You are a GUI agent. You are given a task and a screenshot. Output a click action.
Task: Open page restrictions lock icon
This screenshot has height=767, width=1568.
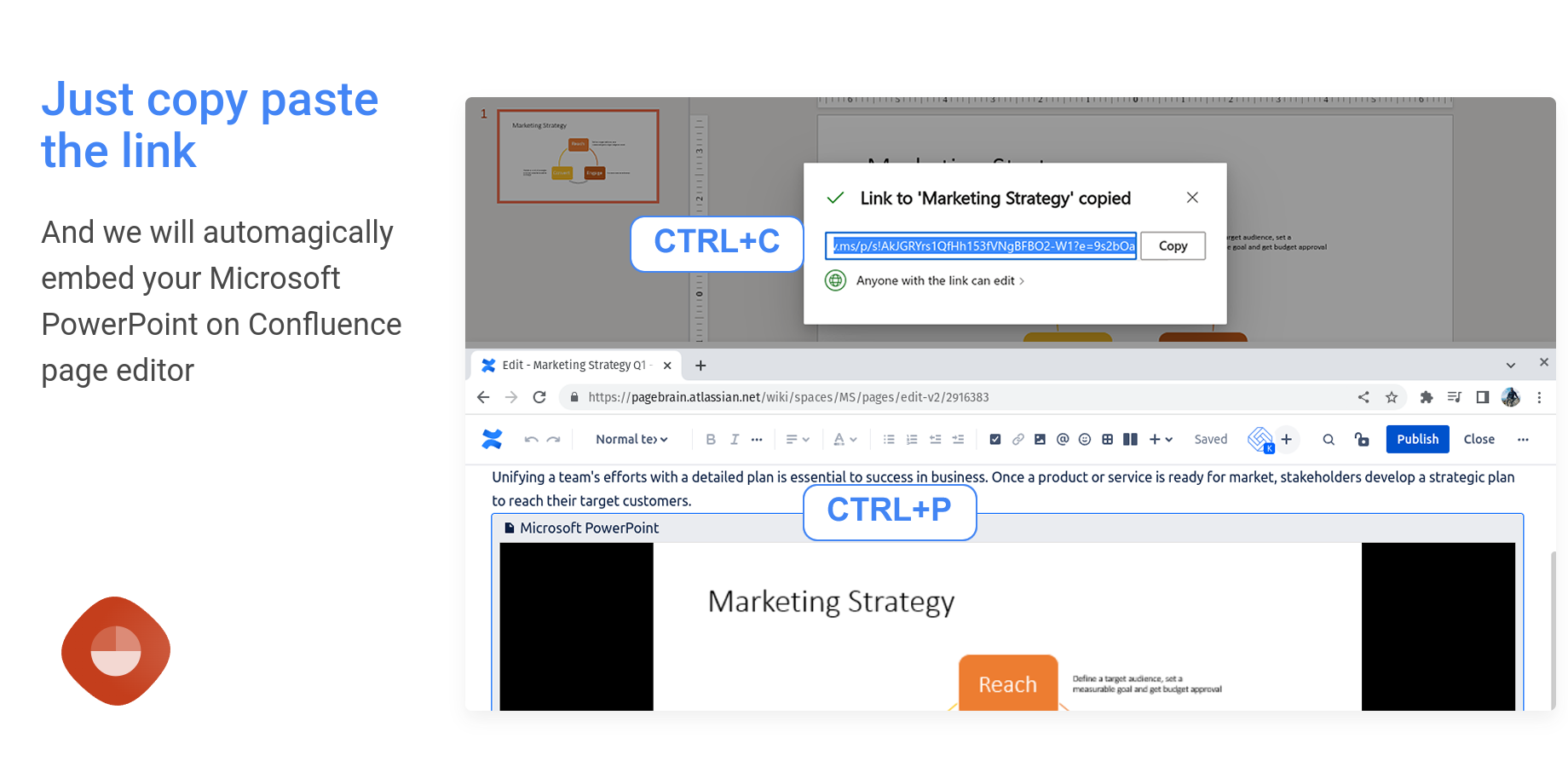pos(1362,439)
